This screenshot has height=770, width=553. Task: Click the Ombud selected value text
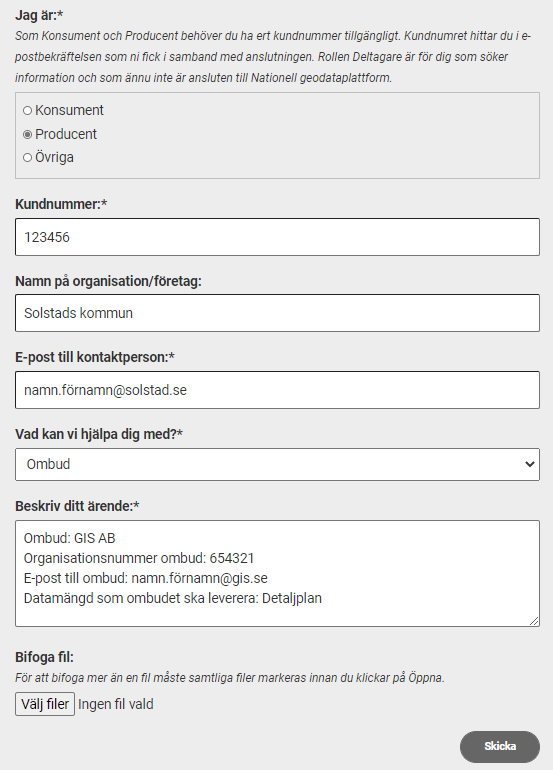click(48, 464)
